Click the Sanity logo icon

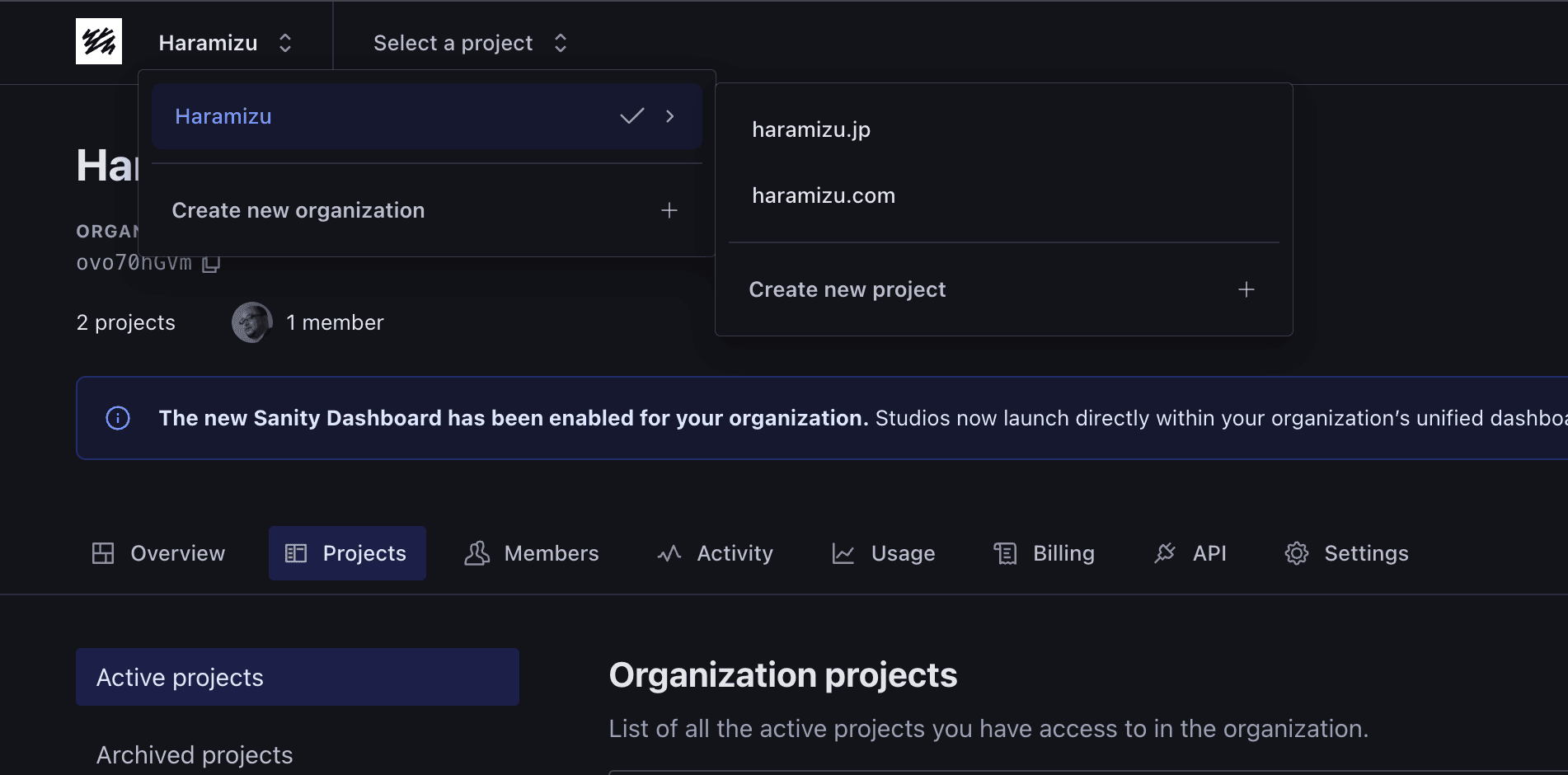(99, 41)
